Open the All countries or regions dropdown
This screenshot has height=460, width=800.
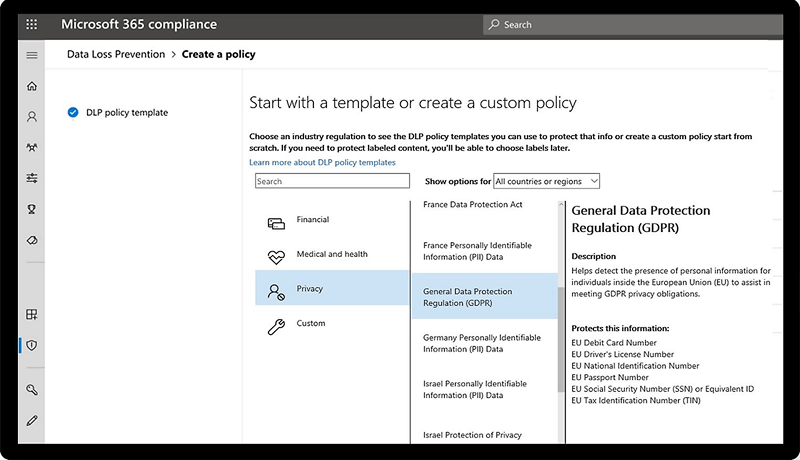(546, 181)
